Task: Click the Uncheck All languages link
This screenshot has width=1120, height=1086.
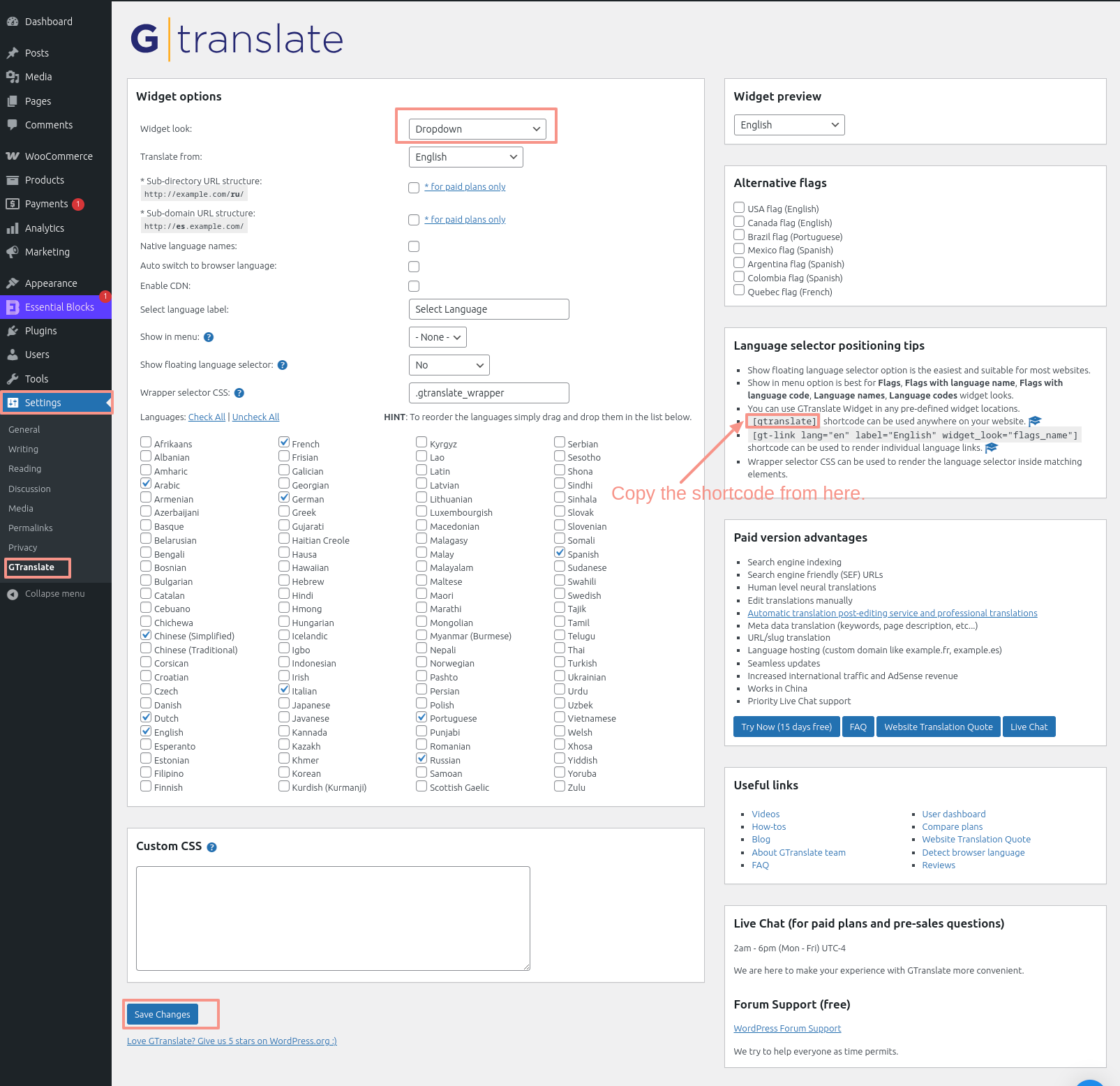Action: (x=255, y=417)
